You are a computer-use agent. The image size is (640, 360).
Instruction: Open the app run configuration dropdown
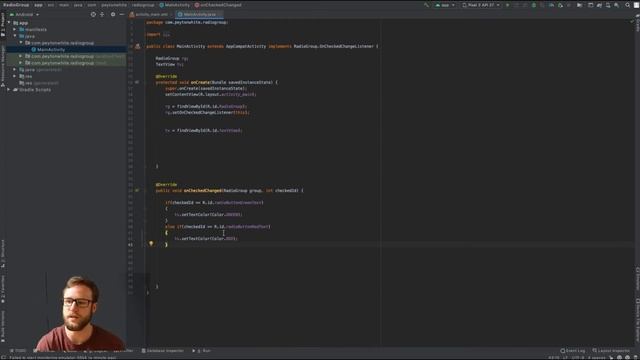(444, 5)
